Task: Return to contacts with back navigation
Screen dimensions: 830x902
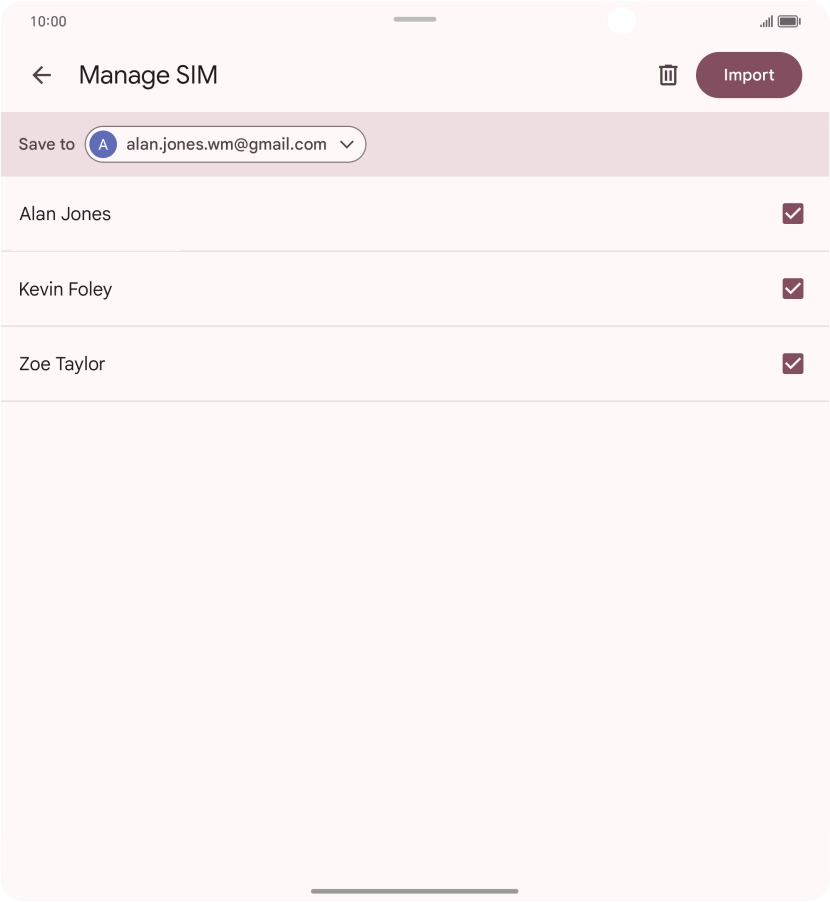Action: pyautogui.click(x=41, y=75)
